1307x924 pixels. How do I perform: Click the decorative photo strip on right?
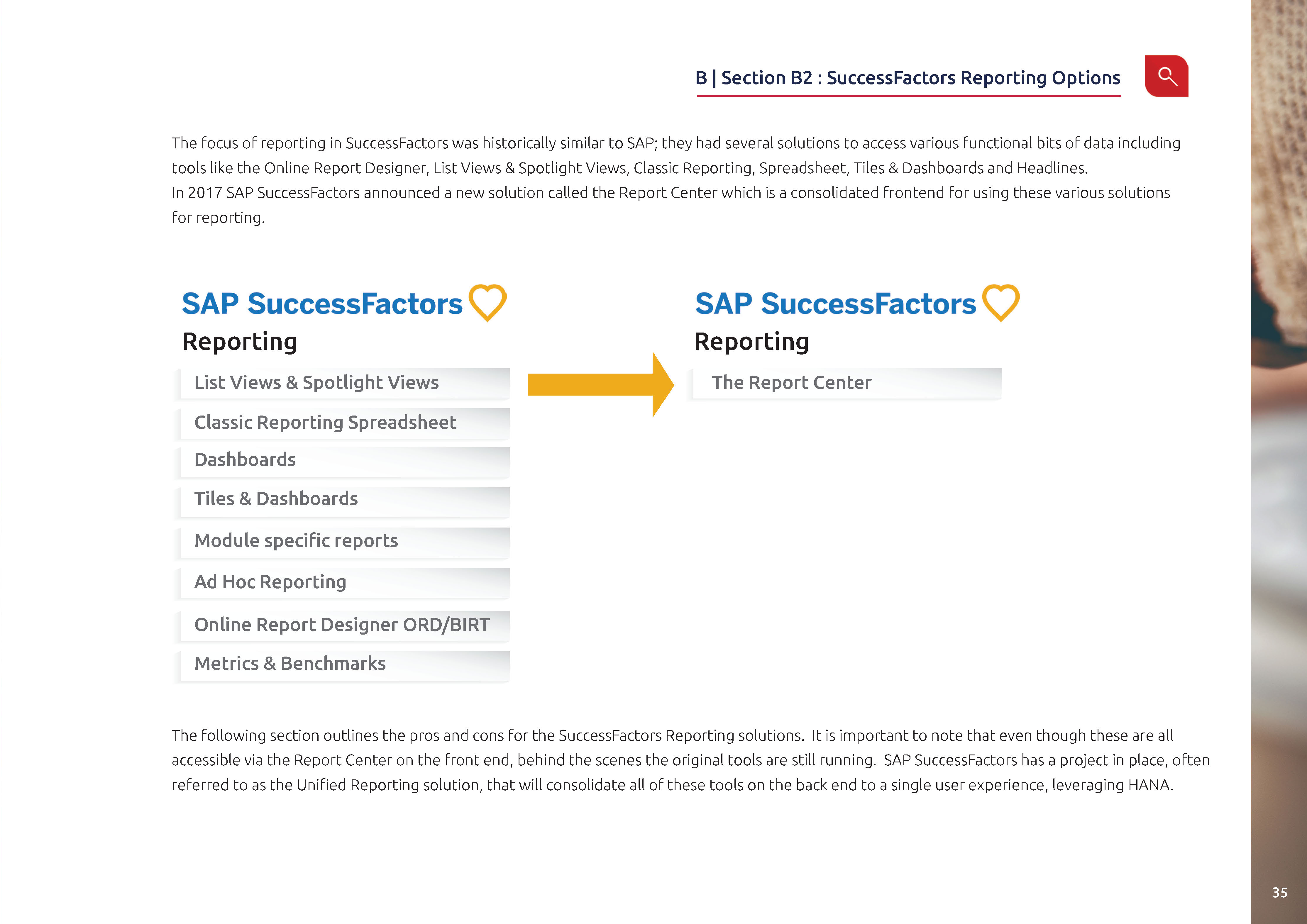(x=1279, y=462)
